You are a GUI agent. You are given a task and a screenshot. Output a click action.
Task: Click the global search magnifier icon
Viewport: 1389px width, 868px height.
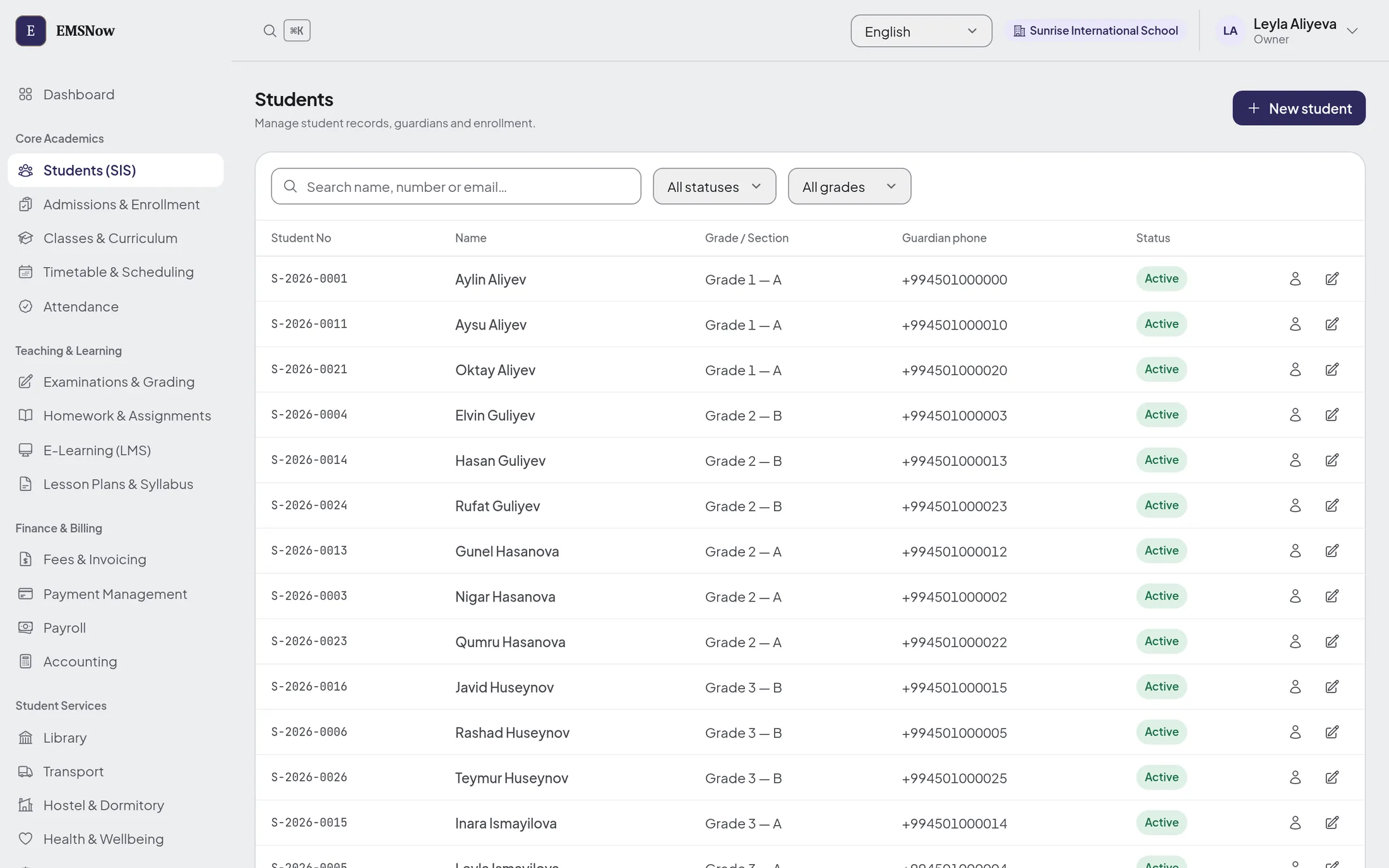tap(270, 31)
